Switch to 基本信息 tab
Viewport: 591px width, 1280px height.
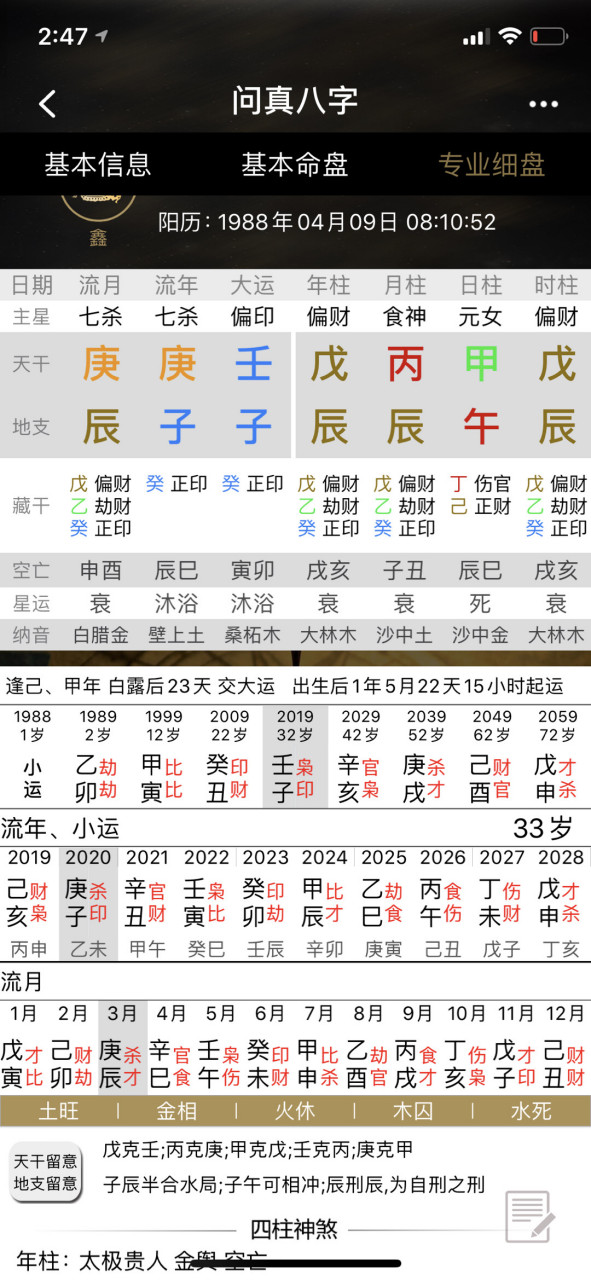tap(97, 164)
